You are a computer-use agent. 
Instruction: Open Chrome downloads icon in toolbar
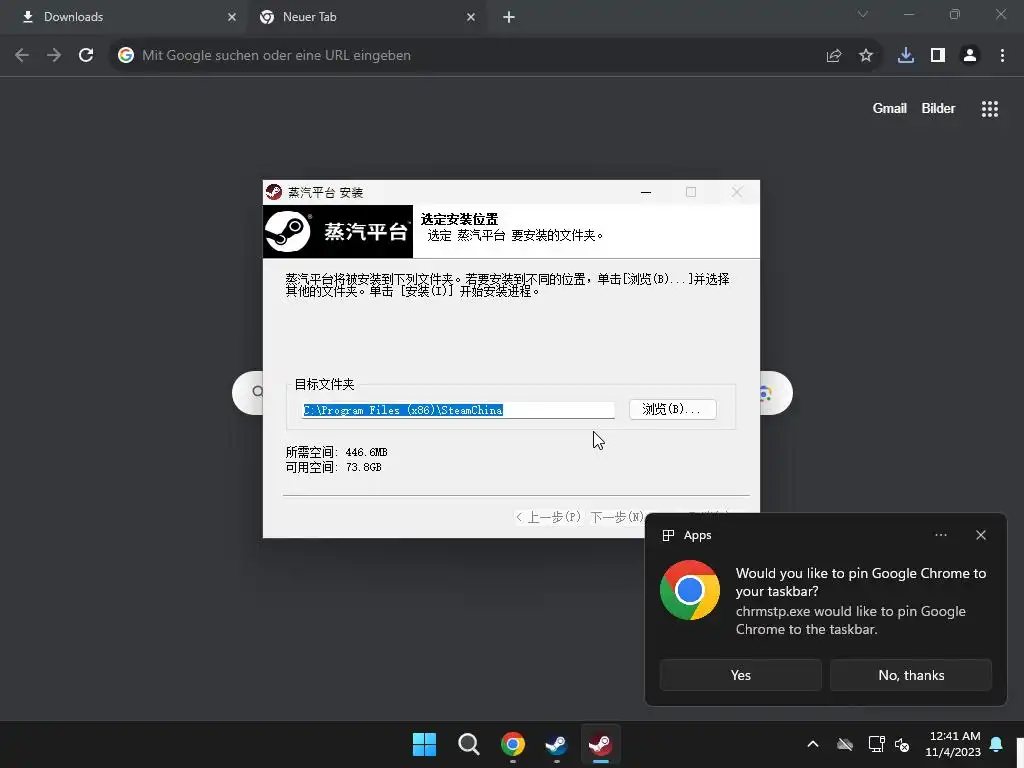pyautogui.click(x=906, y=56)
